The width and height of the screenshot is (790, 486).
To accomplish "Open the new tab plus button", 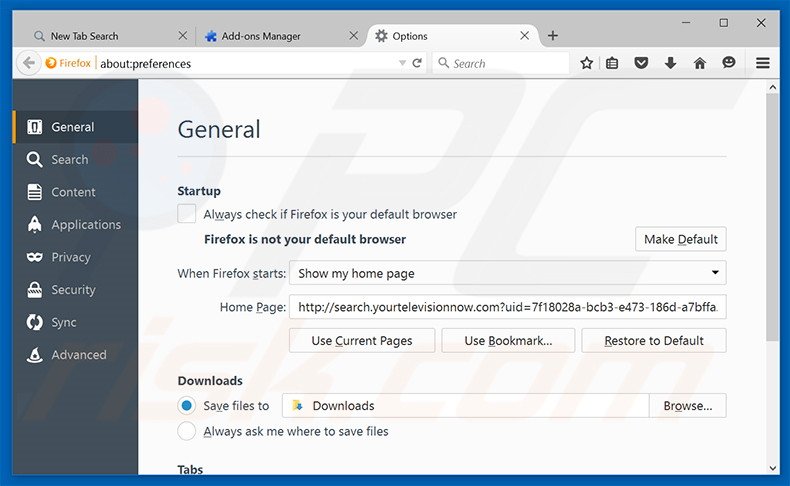I will 553,36.
